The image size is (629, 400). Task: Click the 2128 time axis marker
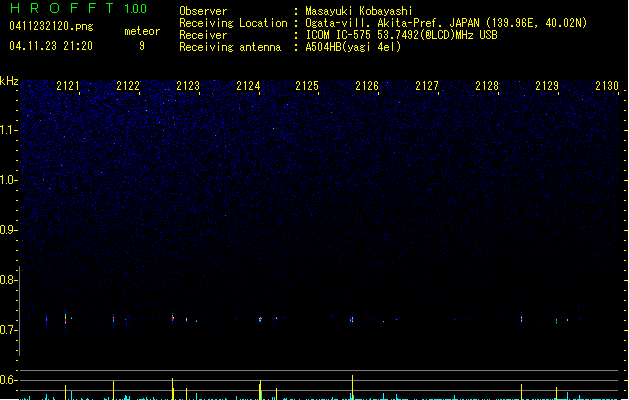(x=487, y=86)
